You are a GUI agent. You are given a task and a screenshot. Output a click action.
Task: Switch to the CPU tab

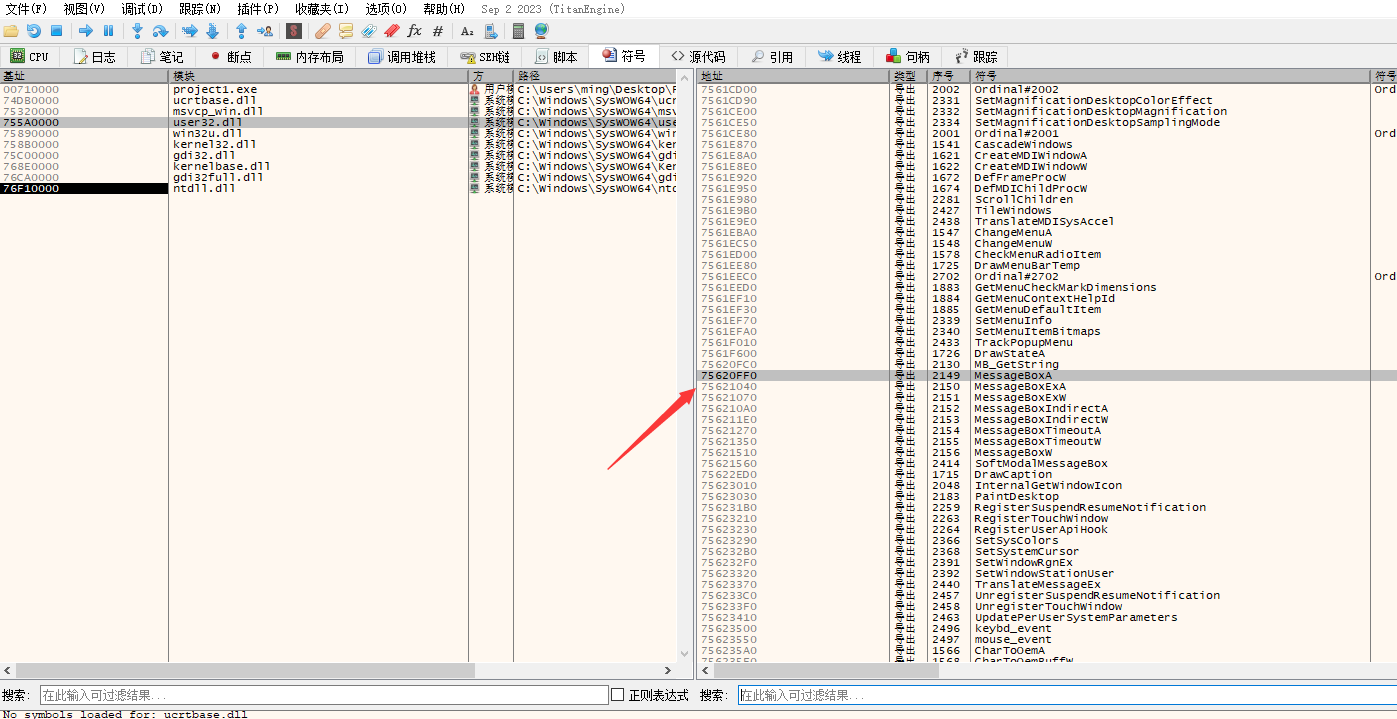click(x=30, y=57)
